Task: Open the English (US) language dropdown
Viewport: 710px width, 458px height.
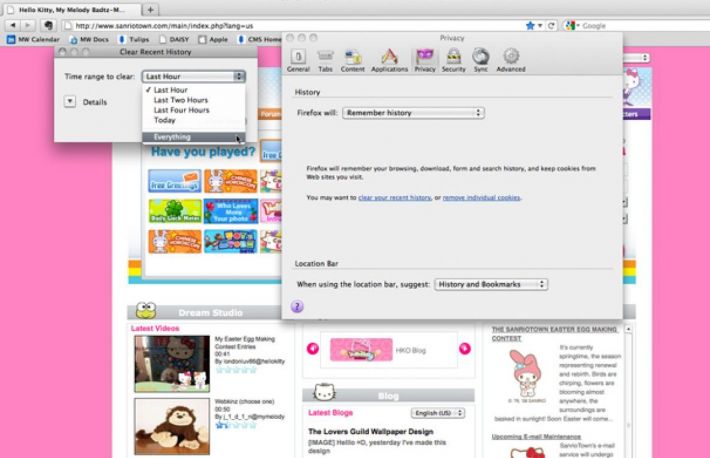Action: pyautogui.click(x=438, y=413)
